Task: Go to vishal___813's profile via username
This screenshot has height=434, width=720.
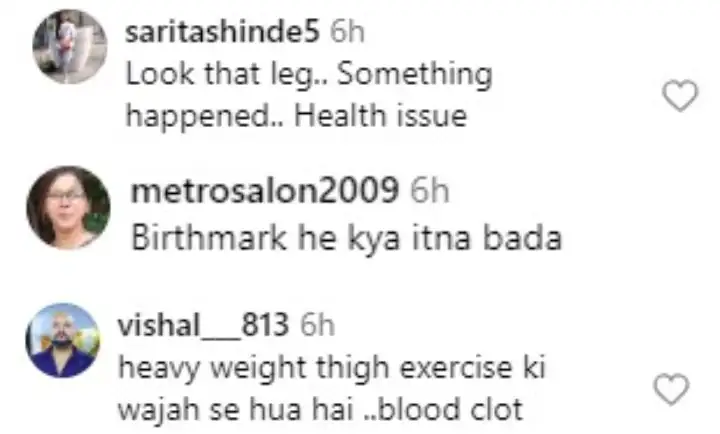Action: coord(203,325)
